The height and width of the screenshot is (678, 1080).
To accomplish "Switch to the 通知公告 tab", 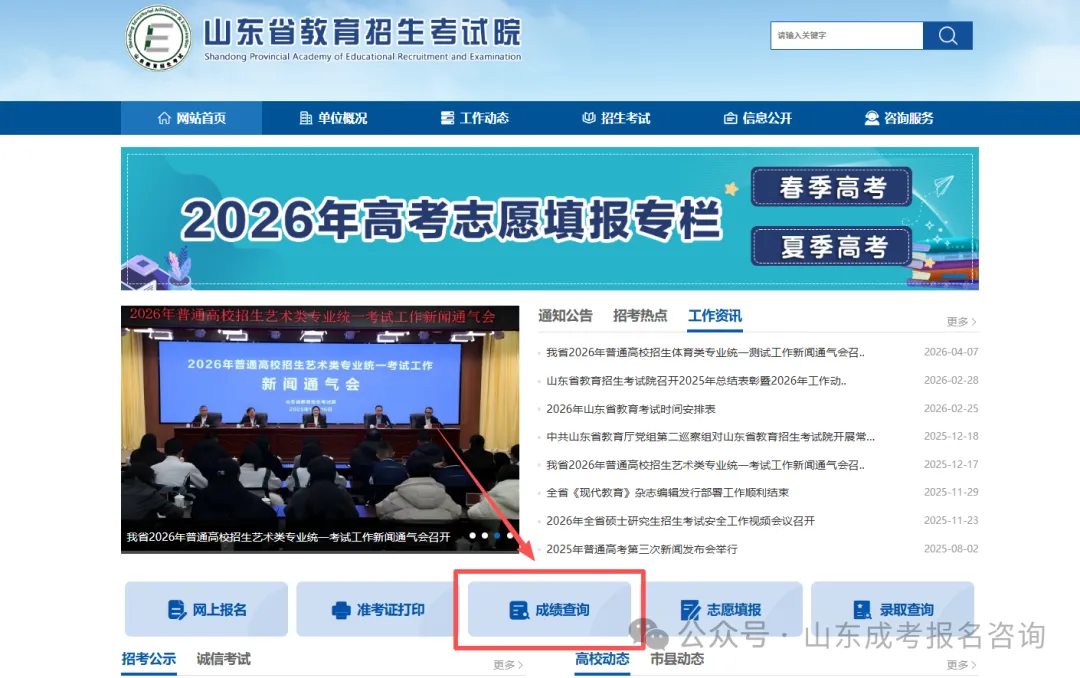I will tap(565, 316).
